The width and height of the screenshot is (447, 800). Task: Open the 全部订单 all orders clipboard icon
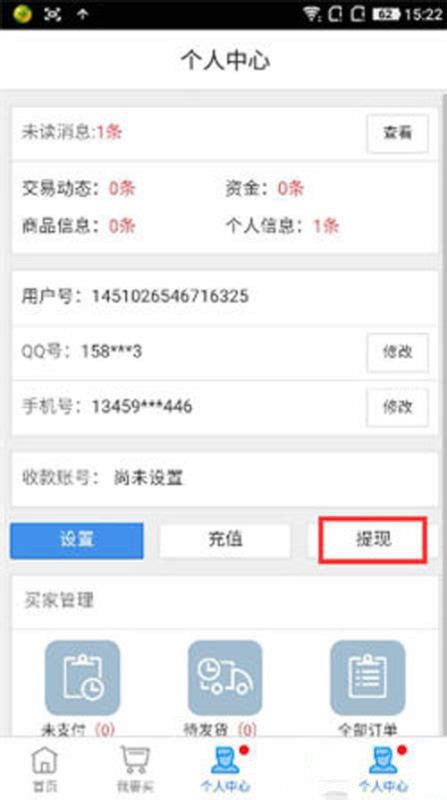coord(368,678)
